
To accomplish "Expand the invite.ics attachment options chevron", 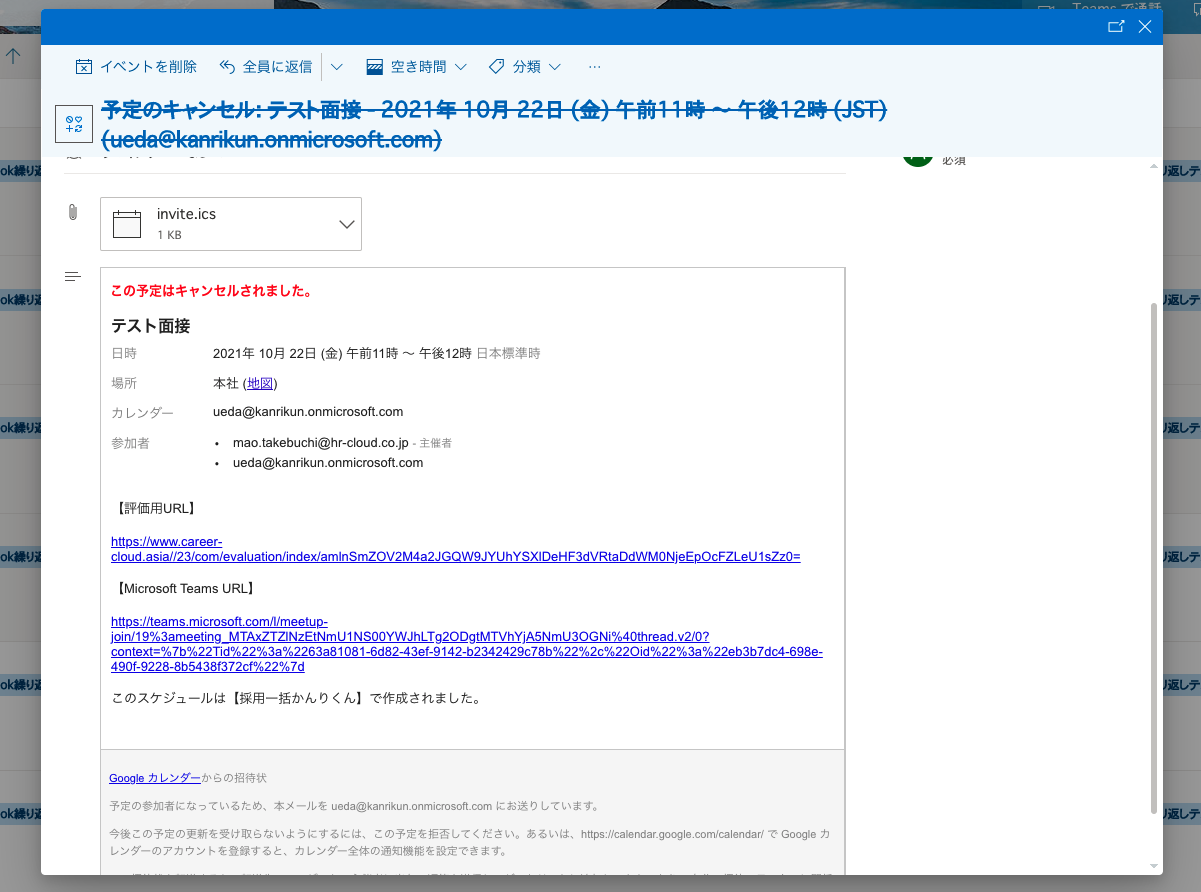I will [x=347, y=224].
